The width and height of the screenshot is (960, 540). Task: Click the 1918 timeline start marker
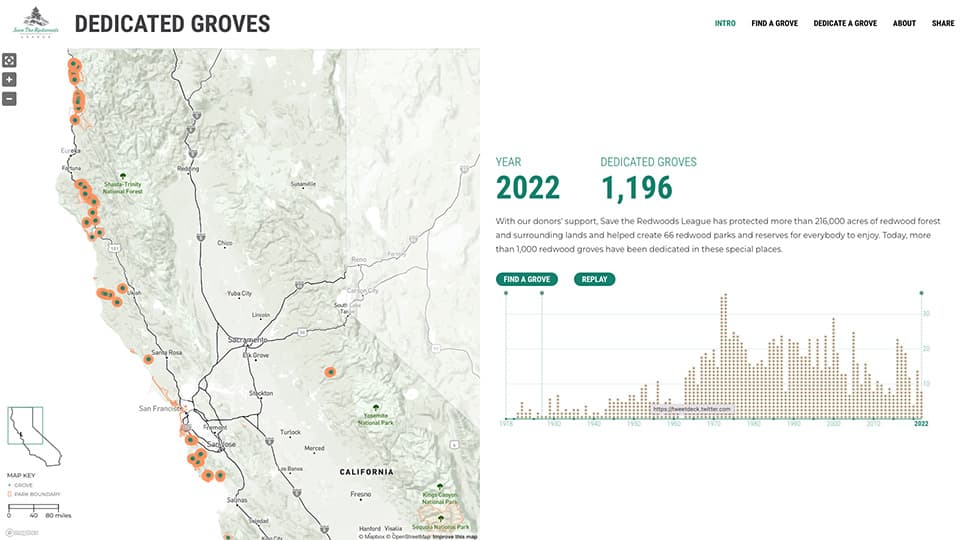[506, 293]
